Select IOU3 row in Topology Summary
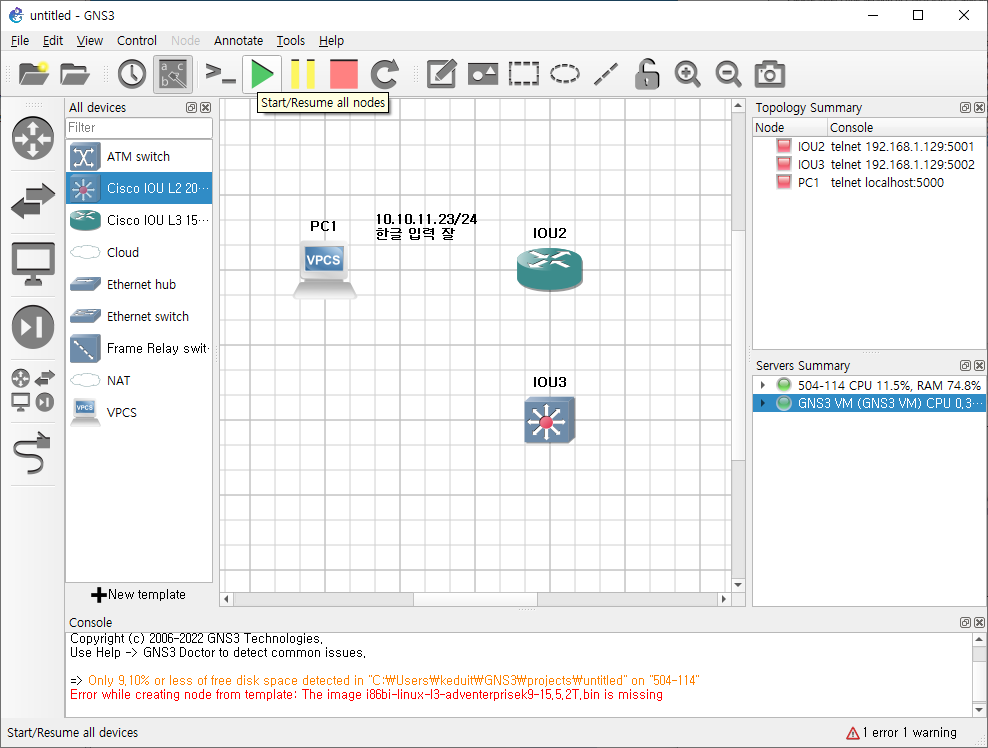The image size is (988, 748). pyautogui.click(x=870, y=164)
